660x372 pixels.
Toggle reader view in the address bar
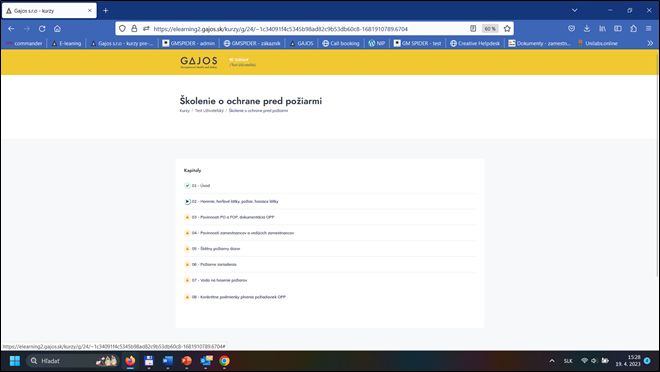tap(473, 29)
